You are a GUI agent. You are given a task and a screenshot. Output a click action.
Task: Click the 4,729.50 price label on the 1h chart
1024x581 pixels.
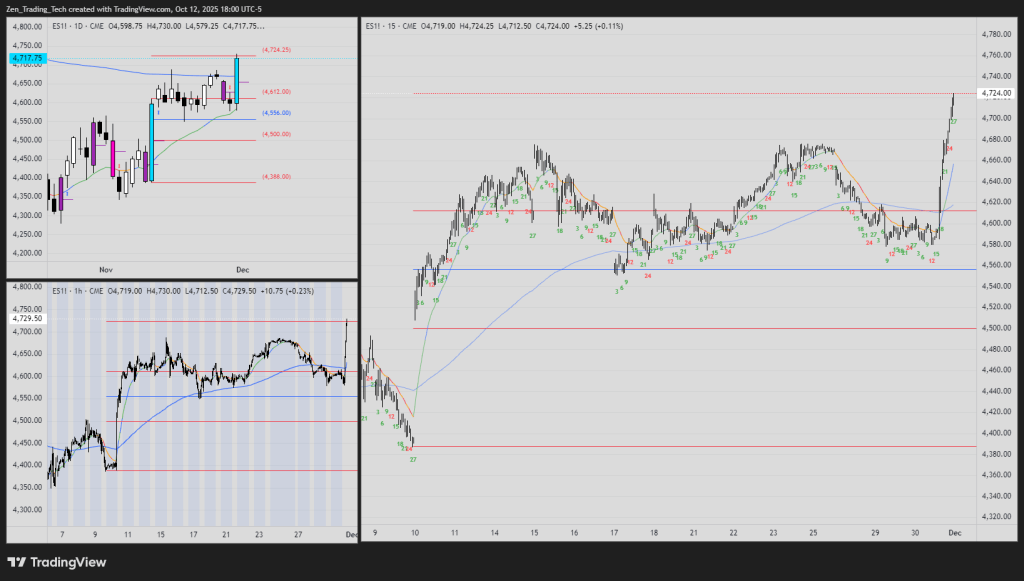click(x=26, y=319)
